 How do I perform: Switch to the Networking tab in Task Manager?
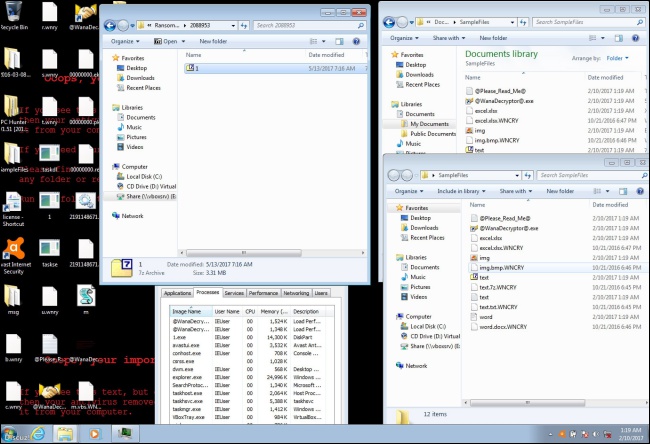tap(296, 293)
